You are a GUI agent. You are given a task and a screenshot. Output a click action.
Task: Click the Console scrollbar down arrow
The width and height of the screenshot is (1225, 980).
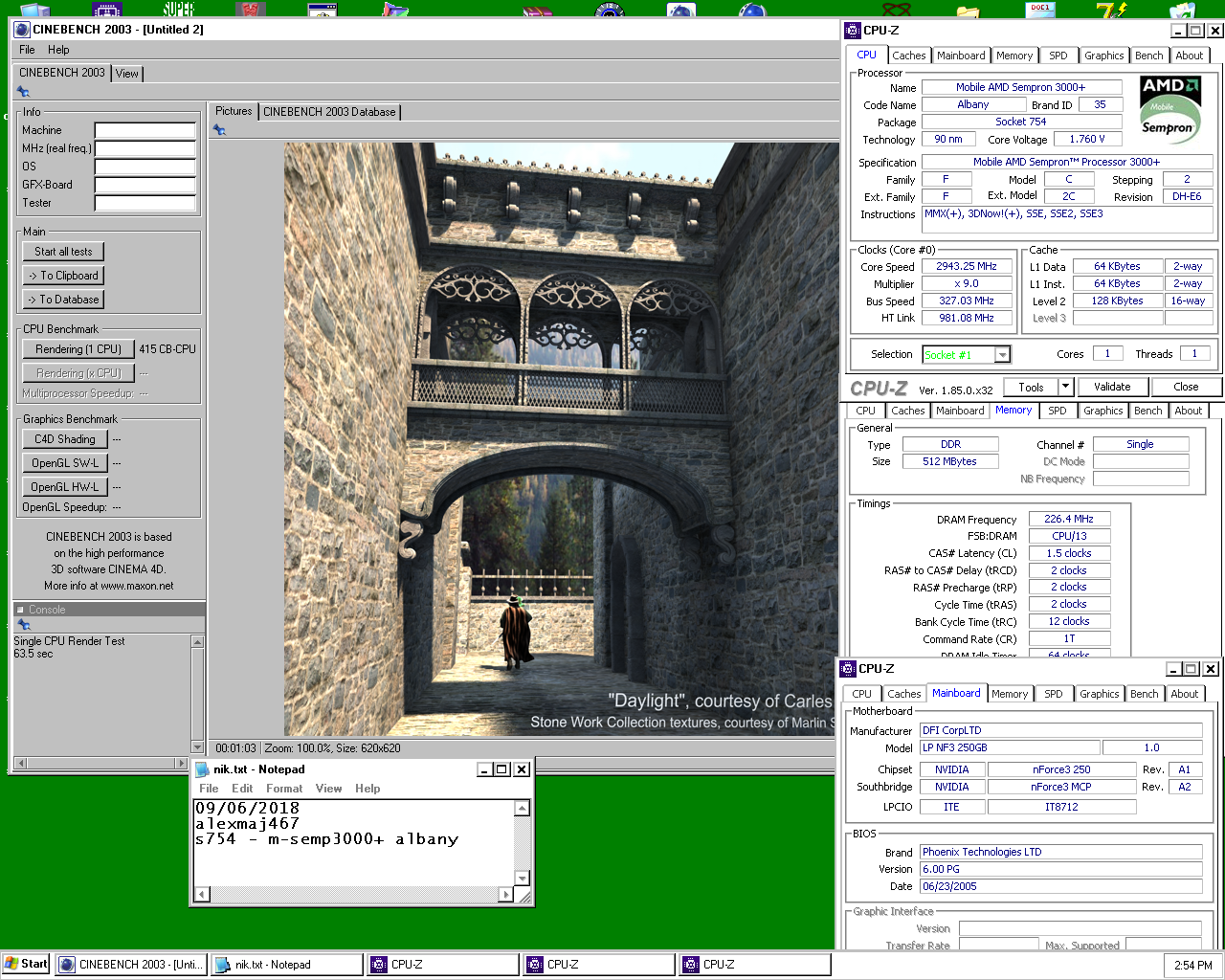[198, 747]
